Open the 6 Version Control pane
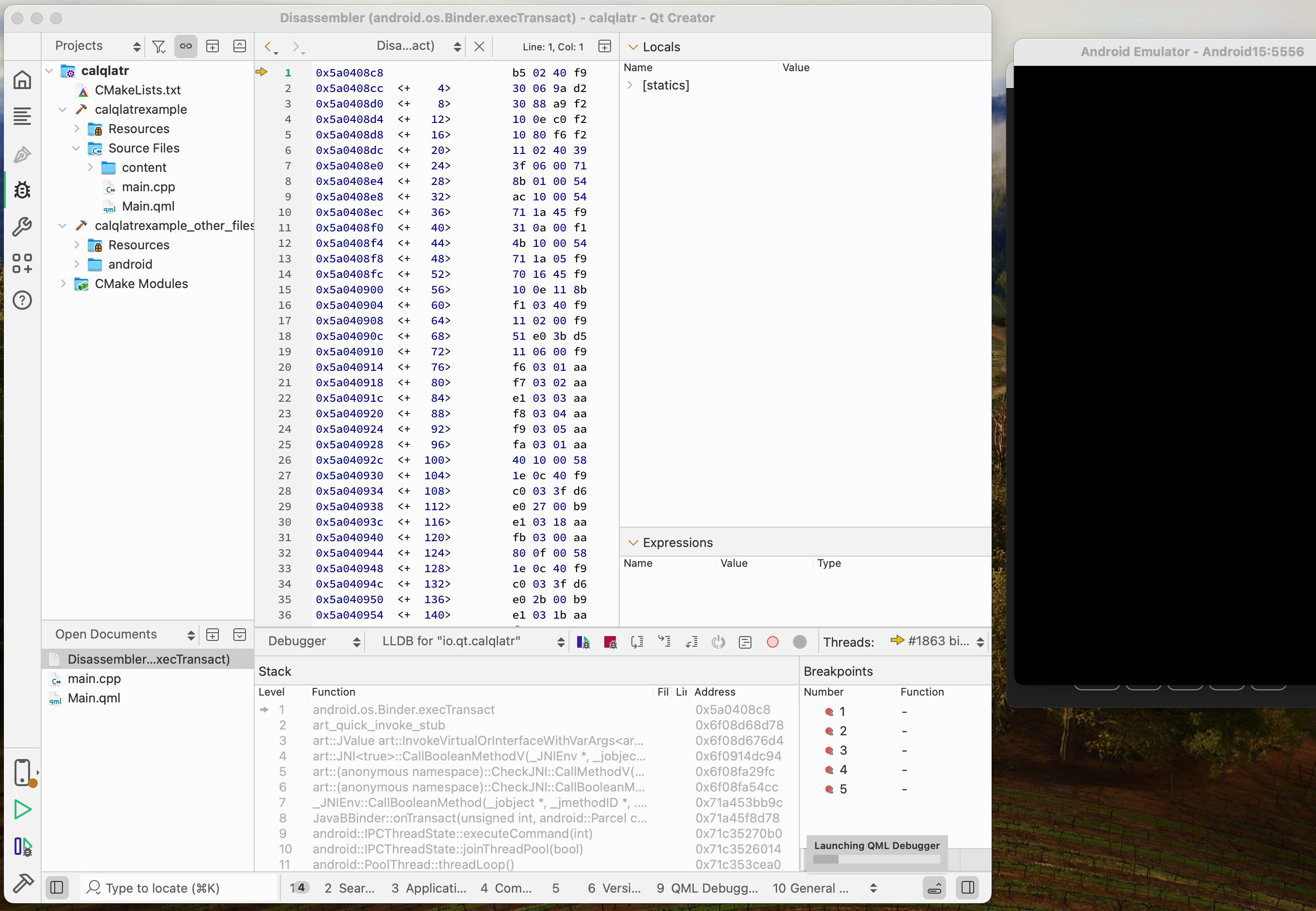 point(614,888)
